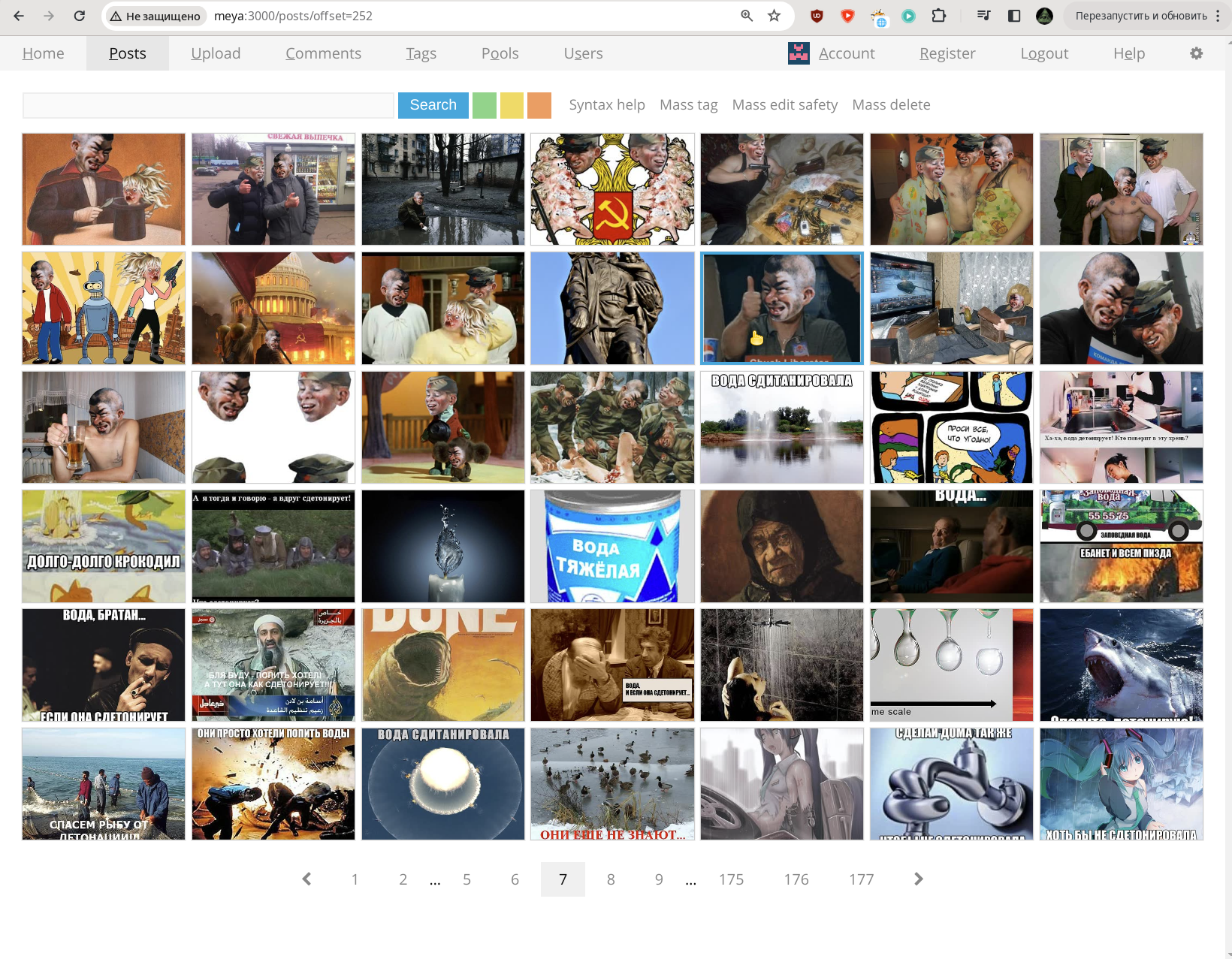Open the green round play-button extension
The height and width of the screenshot is (959, 1232).
[908, 16]
